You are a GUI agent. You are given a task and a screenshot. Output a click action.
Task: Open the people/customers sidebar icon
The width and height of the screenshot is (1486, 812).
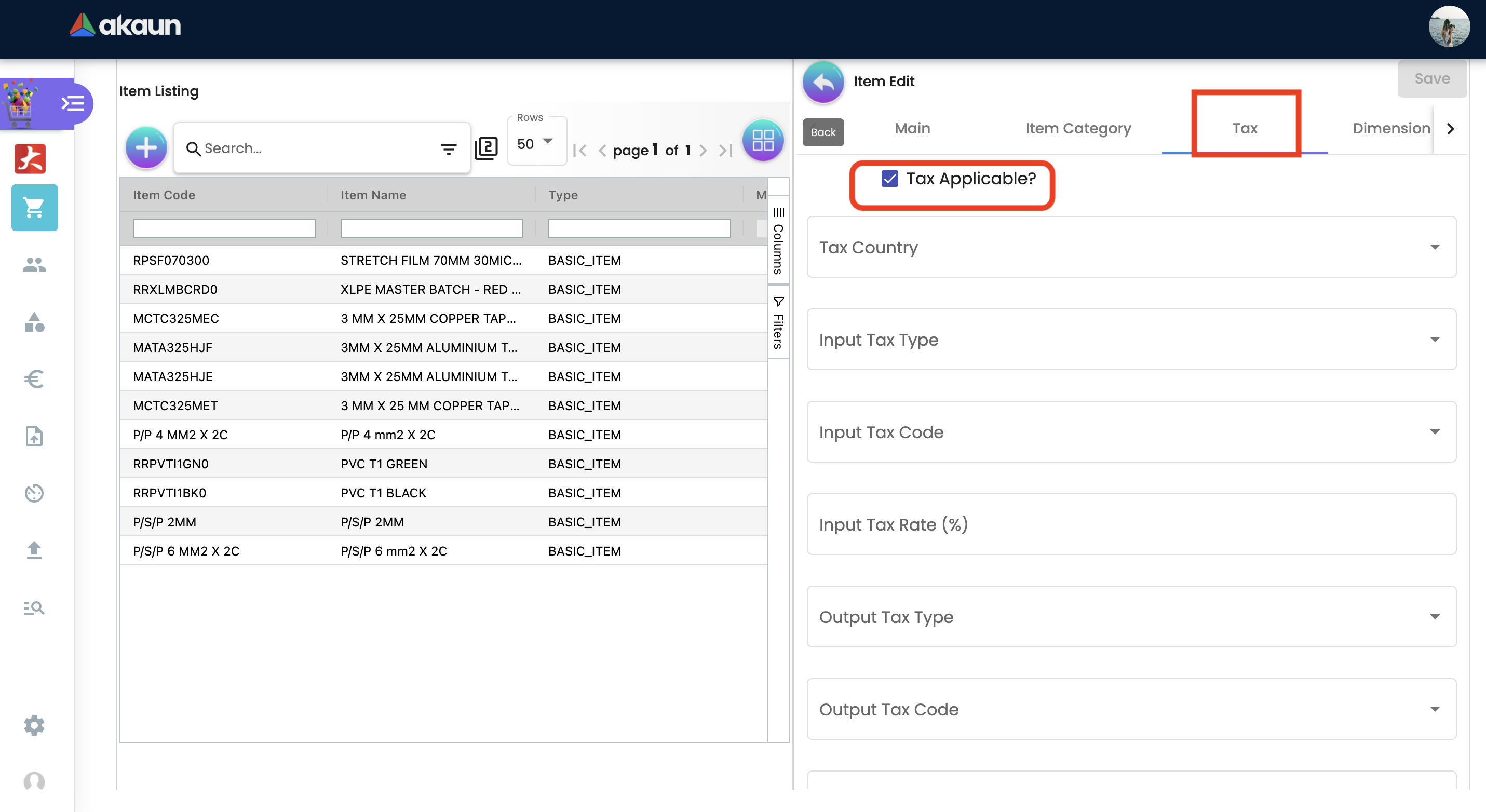(x=34, y=265)
